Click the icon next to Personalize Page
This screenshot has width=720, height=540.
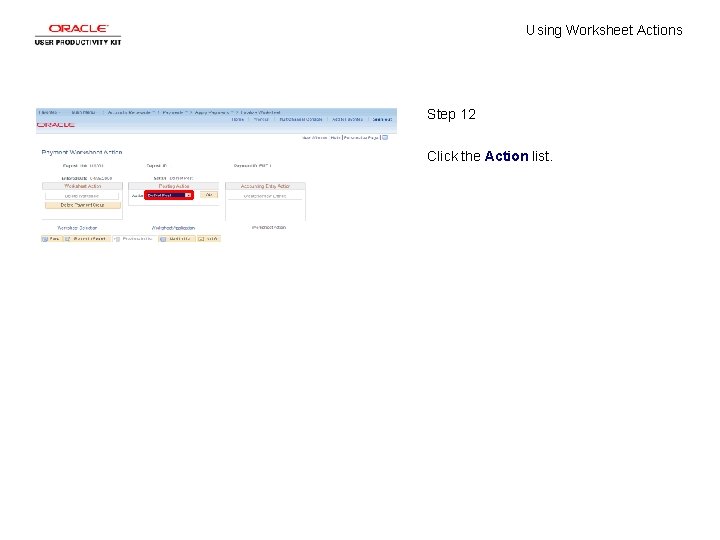385,137
